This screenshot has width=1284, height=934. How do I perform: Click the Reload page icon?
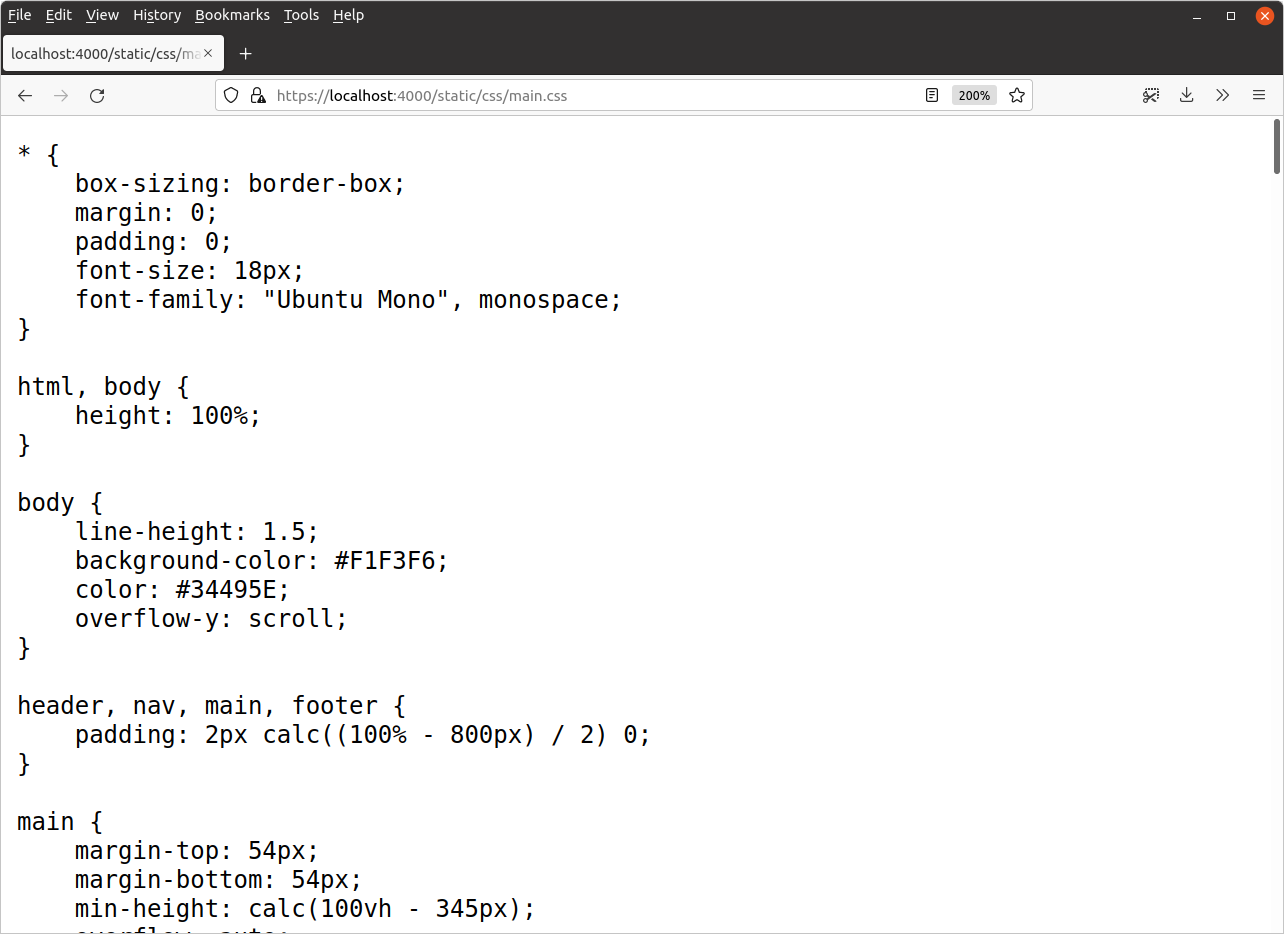[97, 96]
